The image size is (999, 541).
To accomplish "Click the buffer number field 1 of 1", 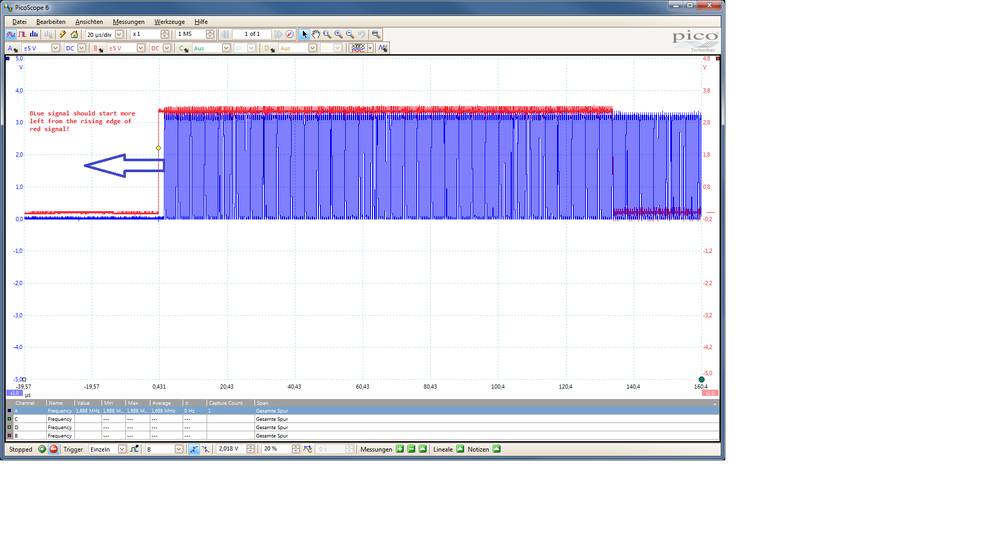I will 252,34.
